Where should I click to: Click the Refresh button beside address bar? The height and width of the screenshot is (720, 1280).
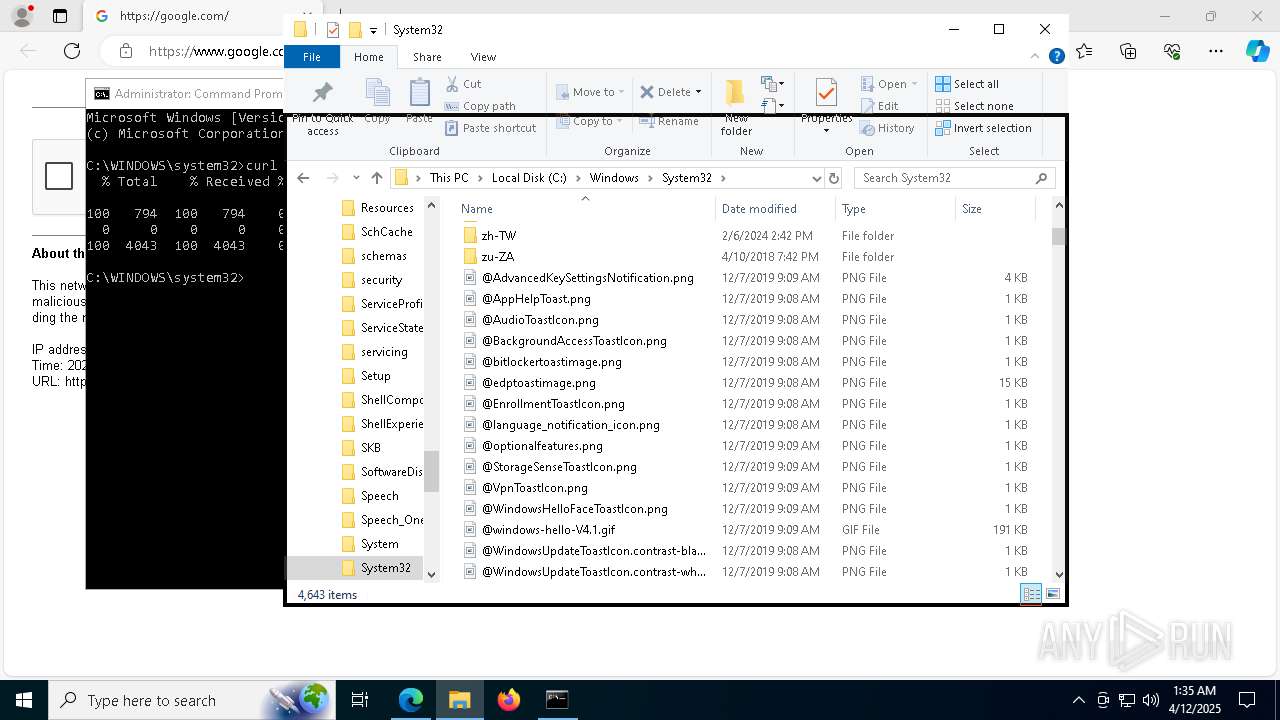[x=834, y=178]
